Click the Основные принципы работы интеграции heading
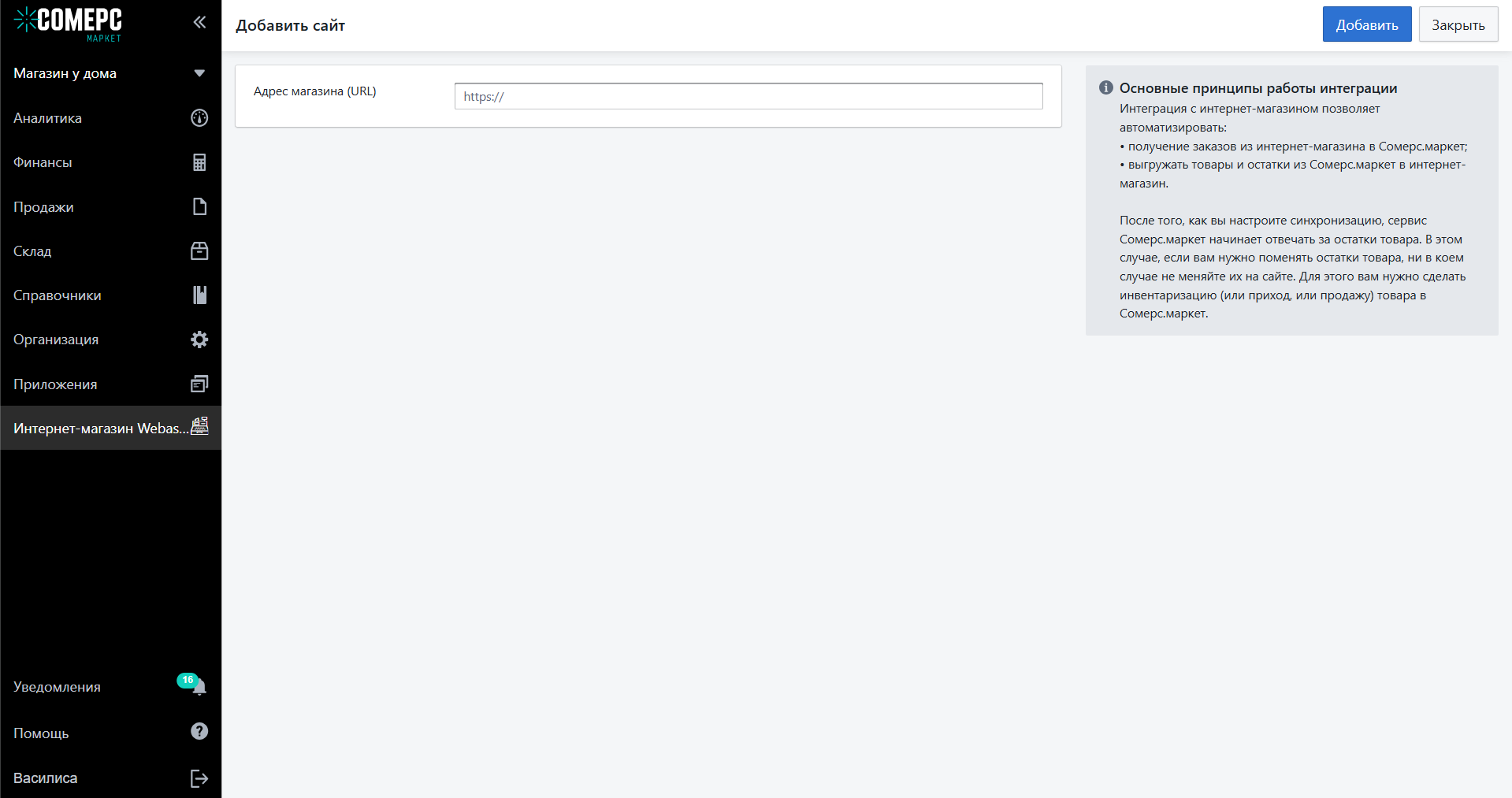This screenshot has height=798, width=1512. click(x=1258, y=88)
